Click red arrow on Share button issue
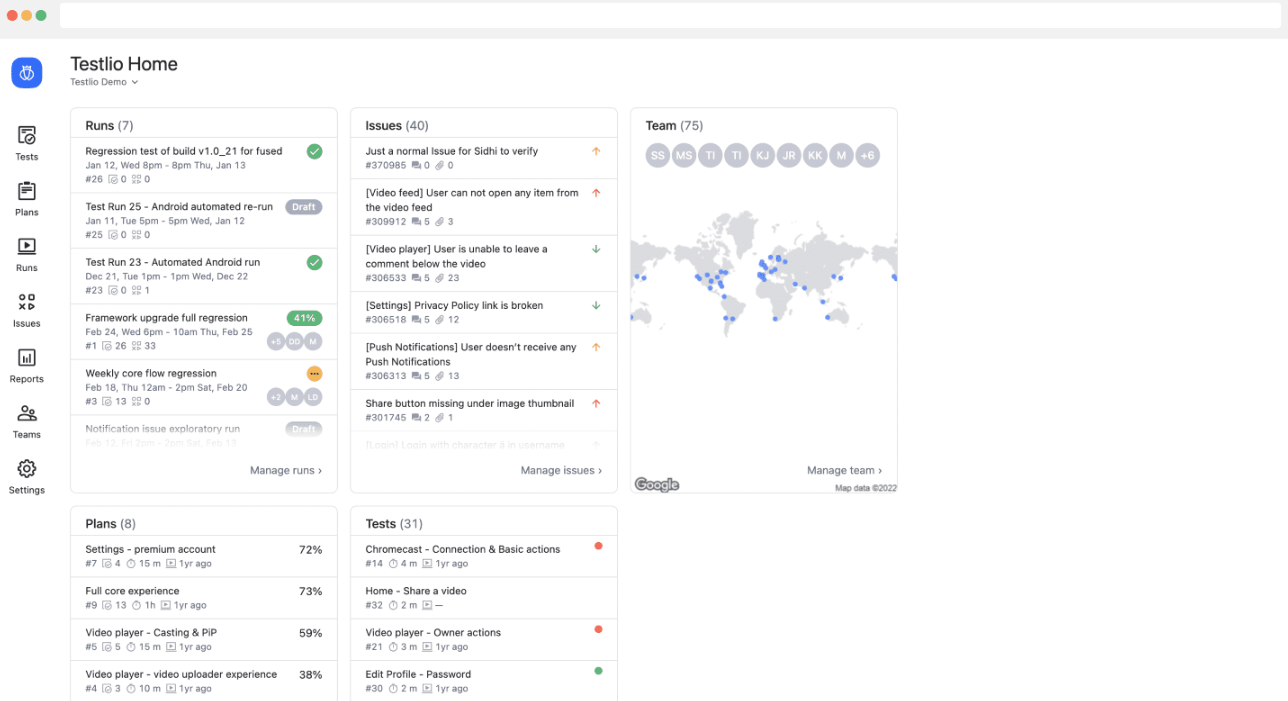The image size is (1288, 701). click(596, 403)
